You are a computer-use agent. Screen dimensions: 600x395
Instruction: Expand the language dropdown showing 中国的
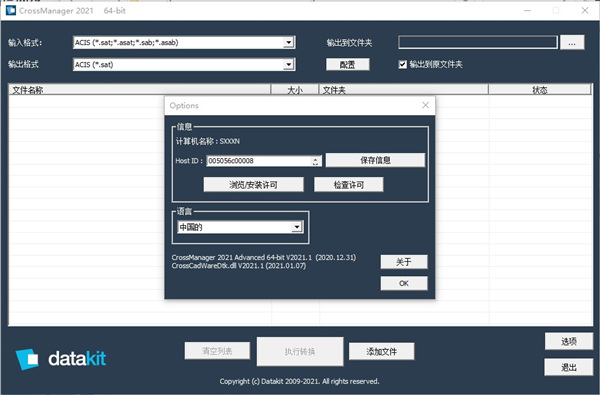[297, 227]
